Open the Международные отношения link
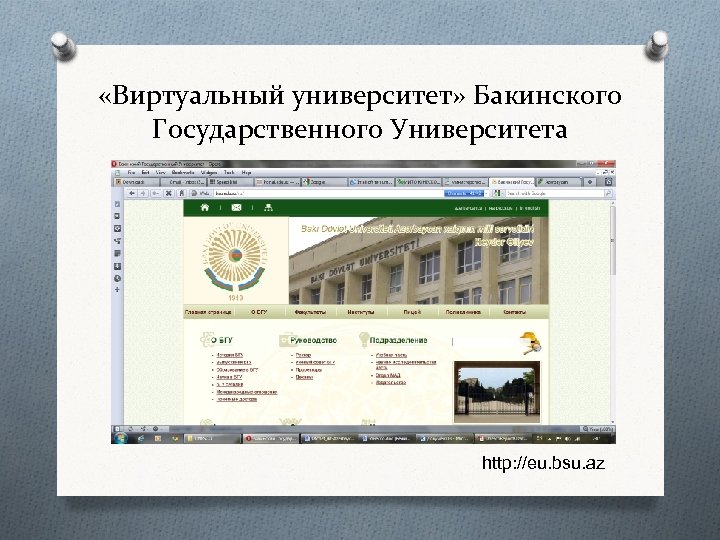 [247, 392]
